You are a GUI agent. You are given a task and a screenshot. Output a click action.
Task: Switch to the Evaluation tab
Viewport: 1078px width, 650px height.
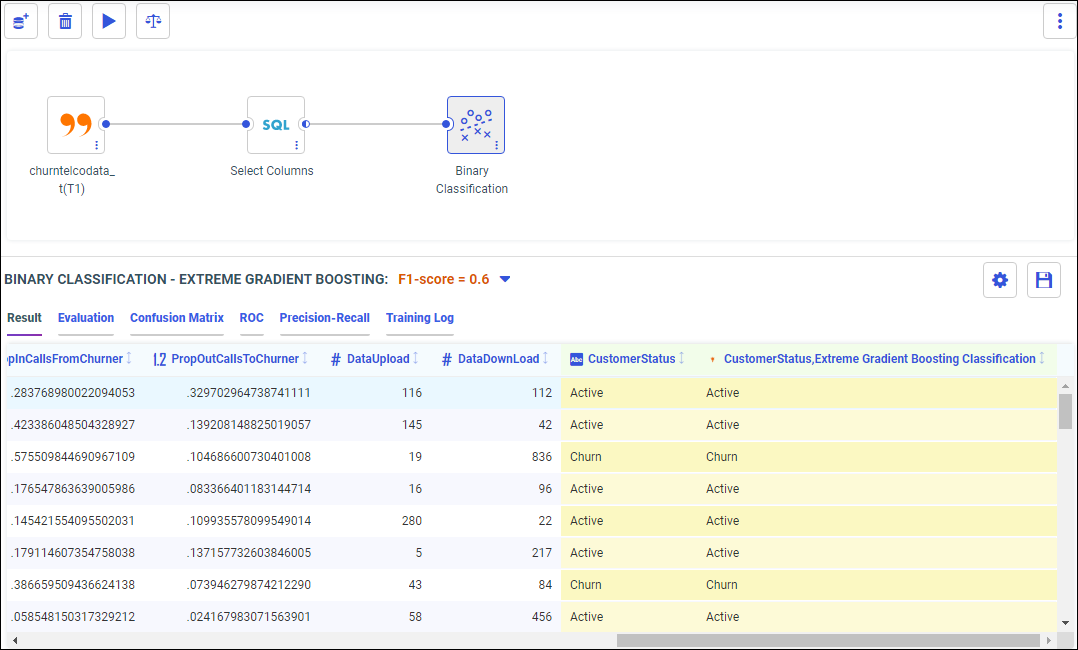[86, 318]
